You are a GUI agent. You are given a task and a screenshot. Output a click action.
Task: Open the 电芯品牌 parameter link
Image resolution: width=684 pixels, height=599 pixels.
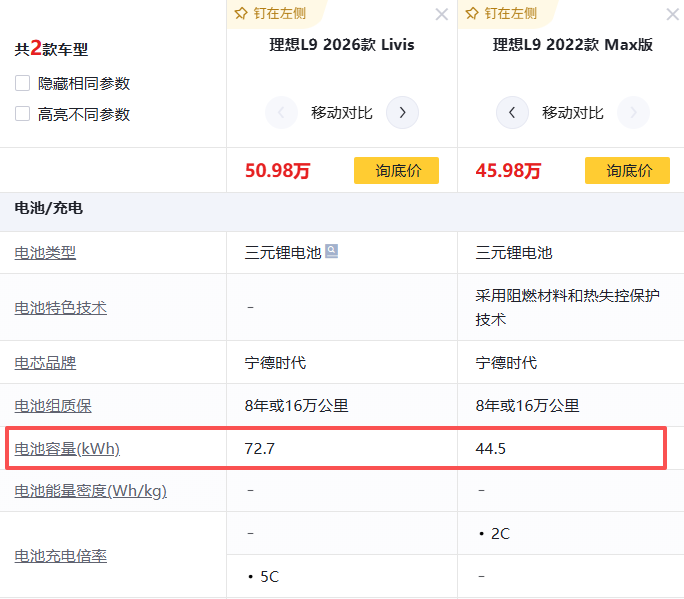(45, 363)
